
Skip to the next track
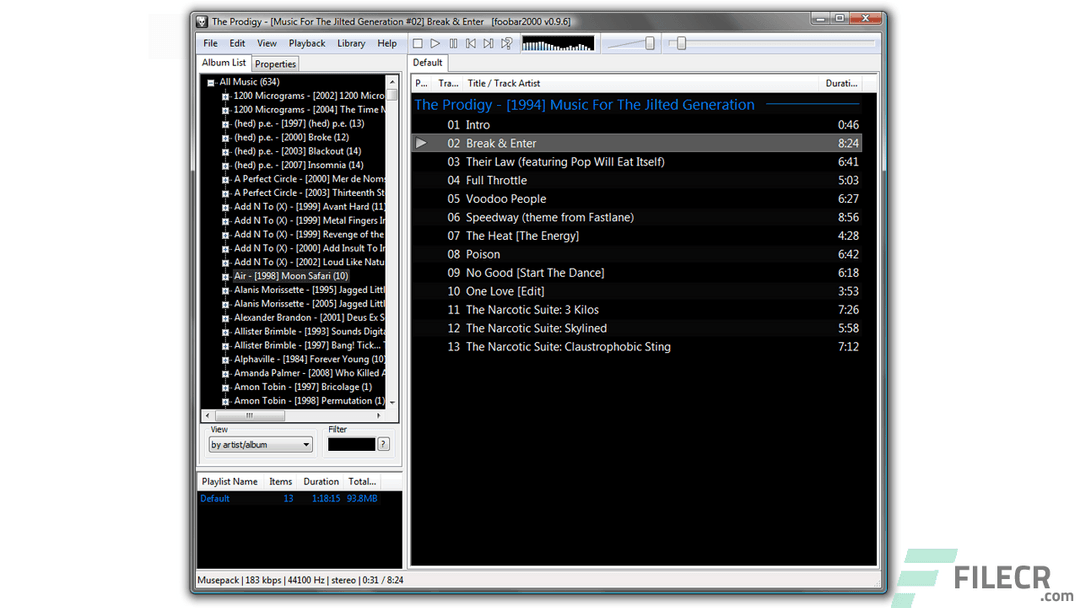(489, 43)
